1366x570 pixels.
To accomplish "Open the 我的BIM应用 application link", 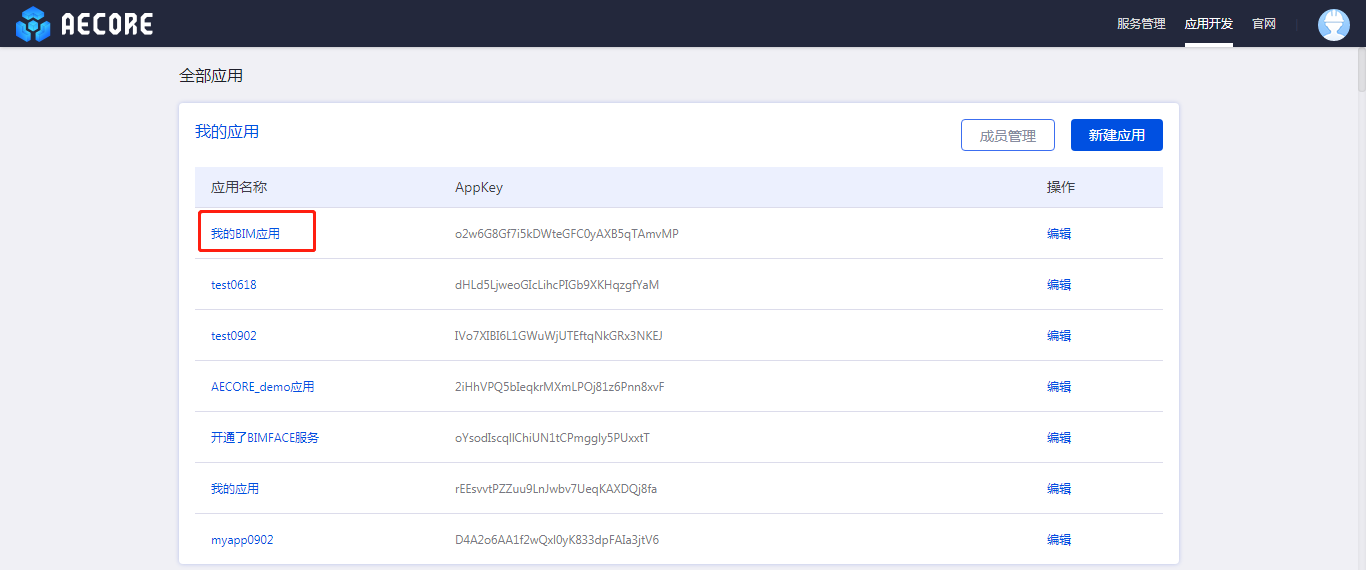I will [x=245, y=234].
